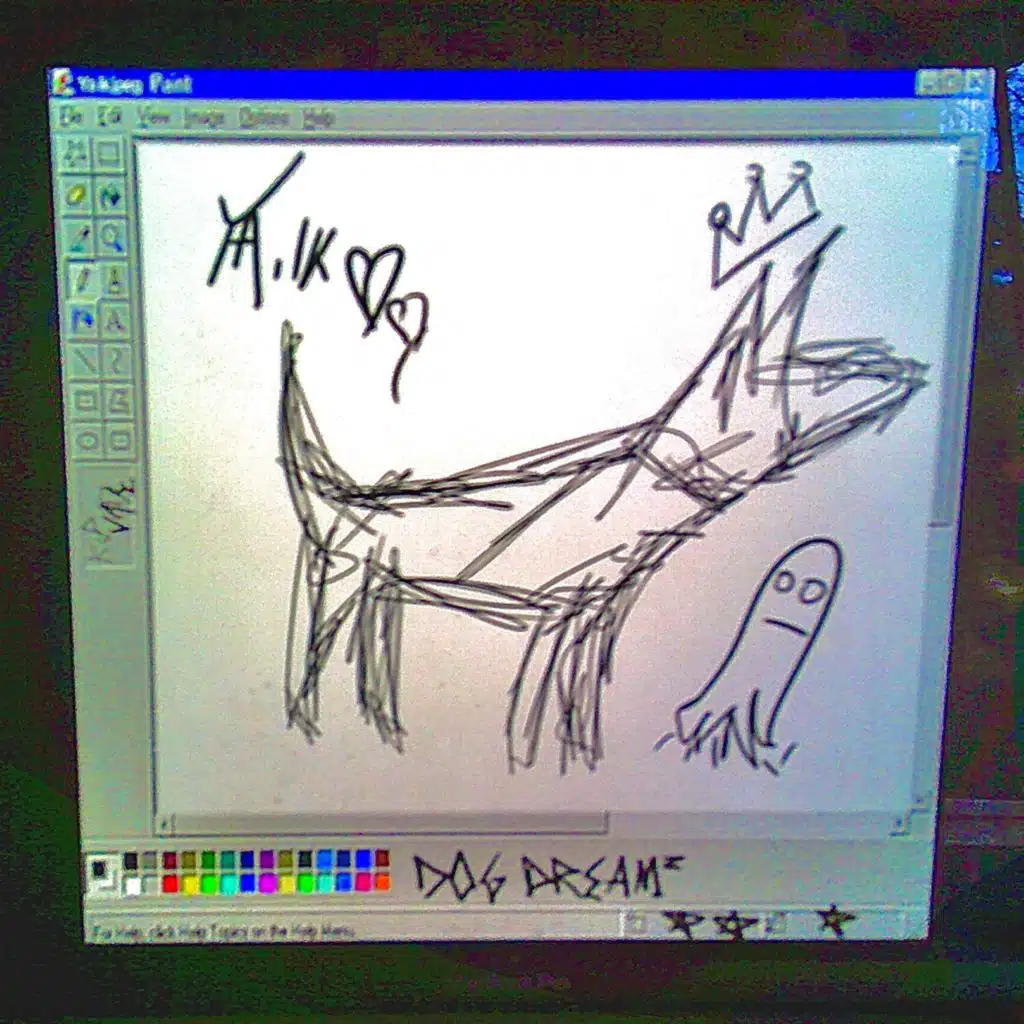This screenshot has height=1024, width=1024.
Task: Select the Pick Color eyedropper tool
Action: [x=79, y=236]
